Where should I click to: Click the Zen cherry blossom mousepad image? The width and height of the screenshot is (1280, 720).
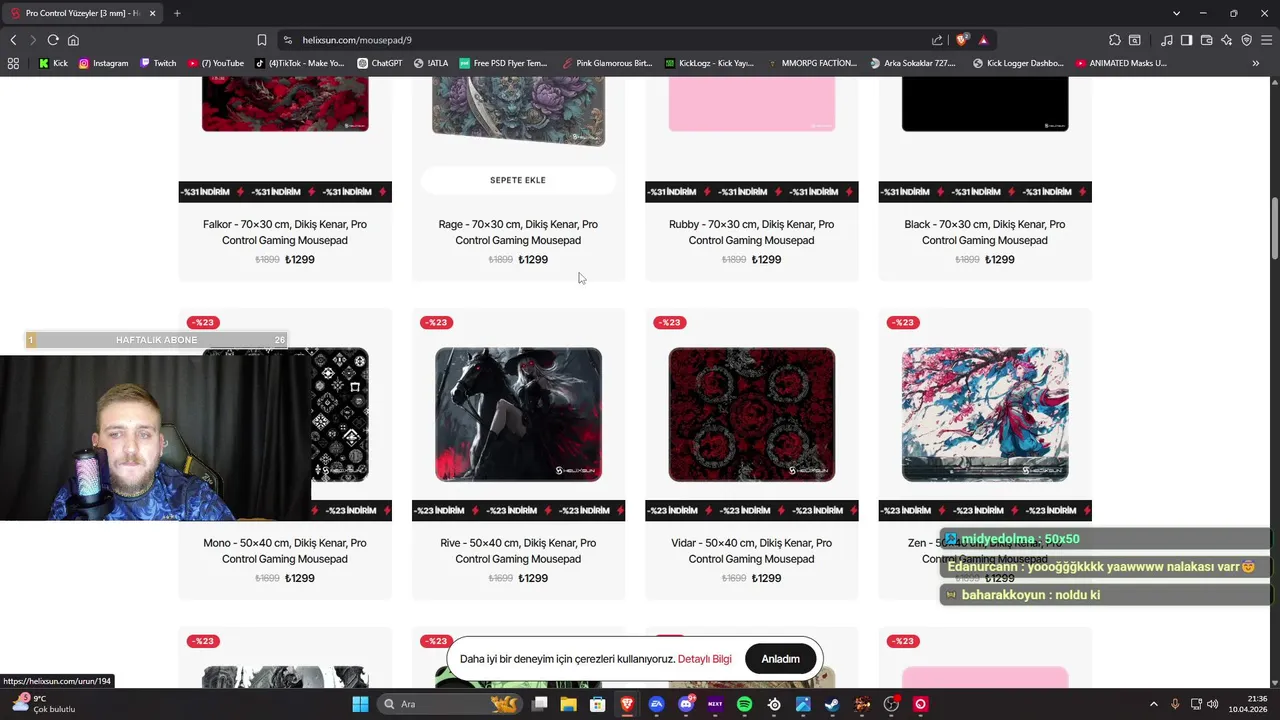pos(985,414)
